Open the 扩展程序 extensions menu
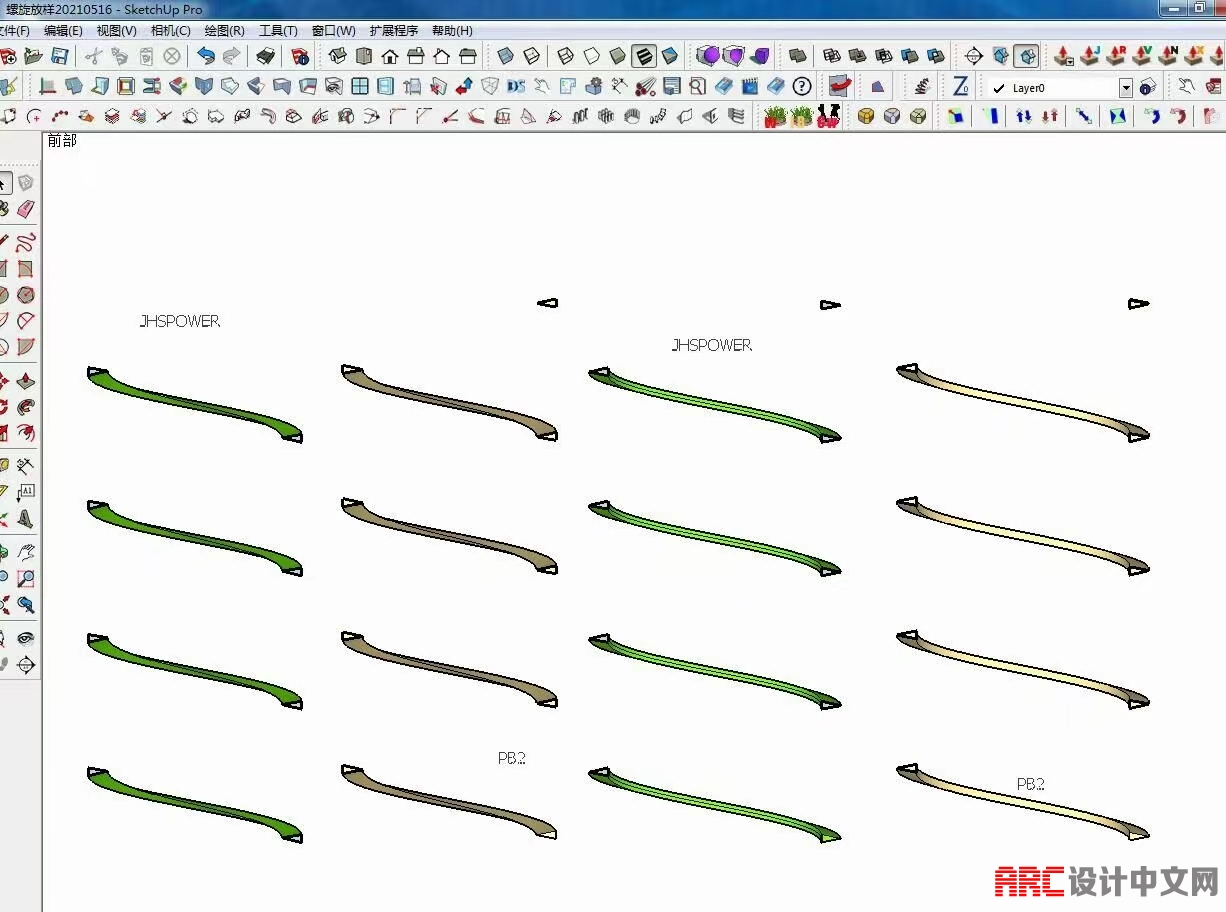 tap(393, 31)
